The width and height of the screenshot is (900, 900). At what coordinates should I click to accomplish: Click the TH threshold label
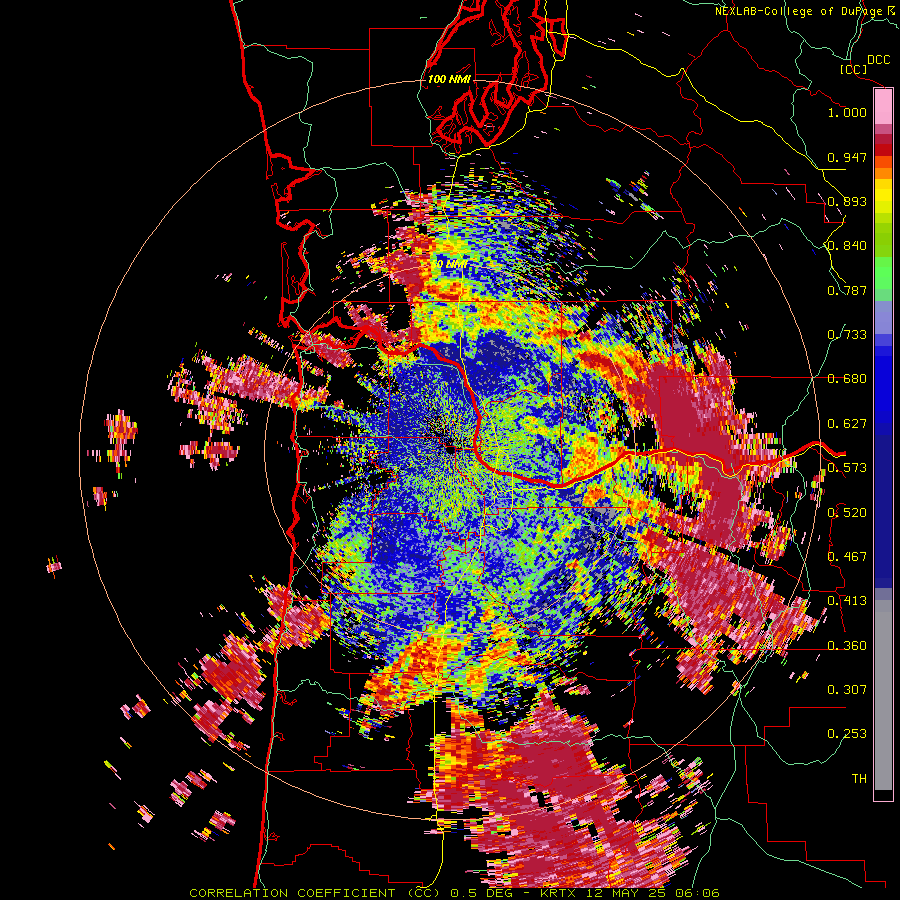pos(859,779)
